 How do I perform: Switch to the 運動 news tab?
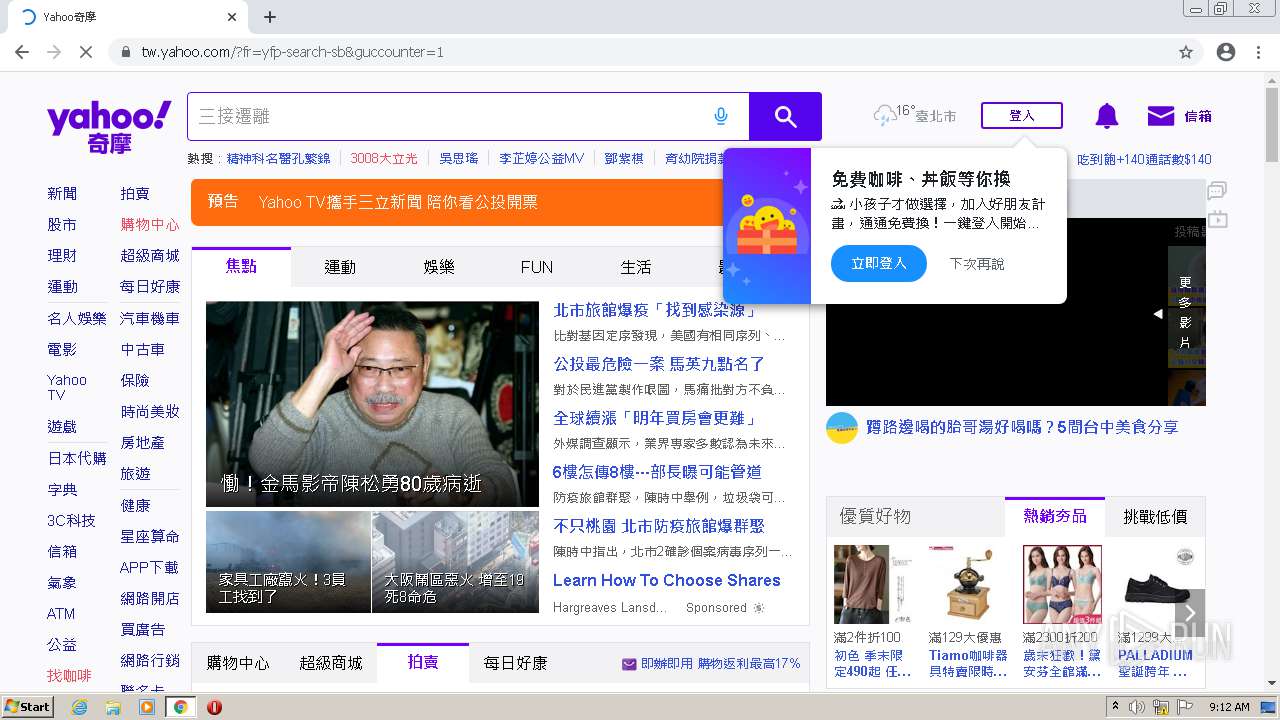click(x=340, y=267)
